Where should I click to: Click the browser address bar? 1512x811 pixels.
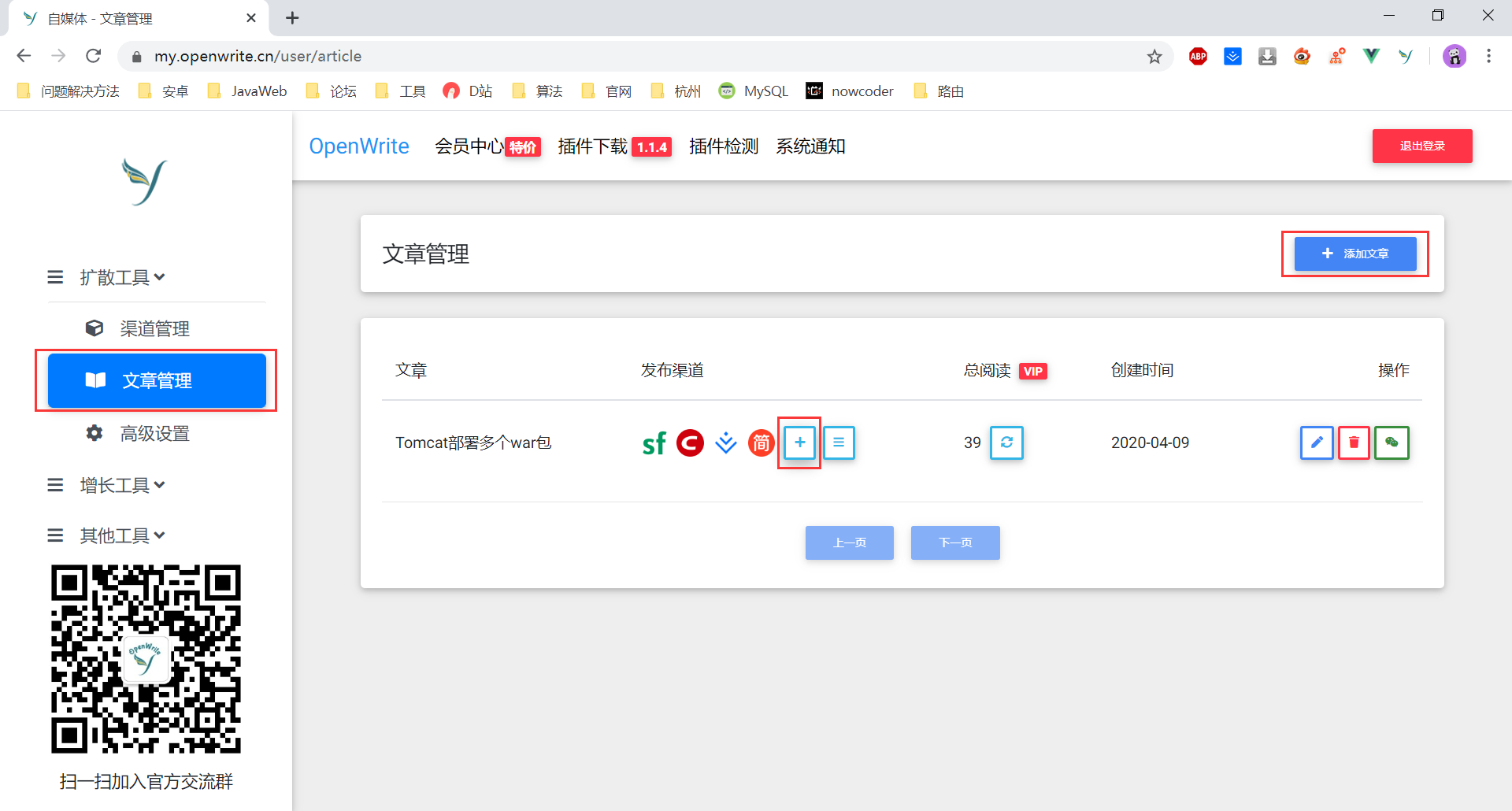pyautogui.click(x=551, y=56)
